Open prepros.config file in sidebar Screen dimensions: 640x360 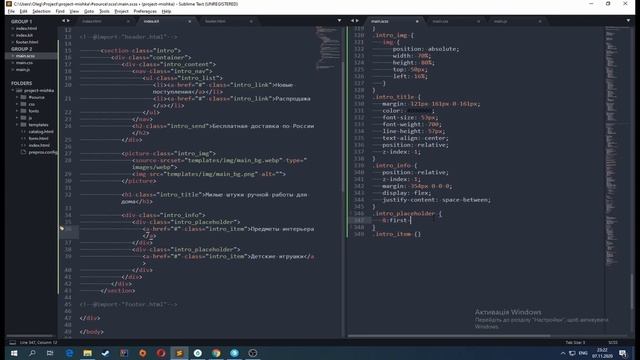click(42, 152)
